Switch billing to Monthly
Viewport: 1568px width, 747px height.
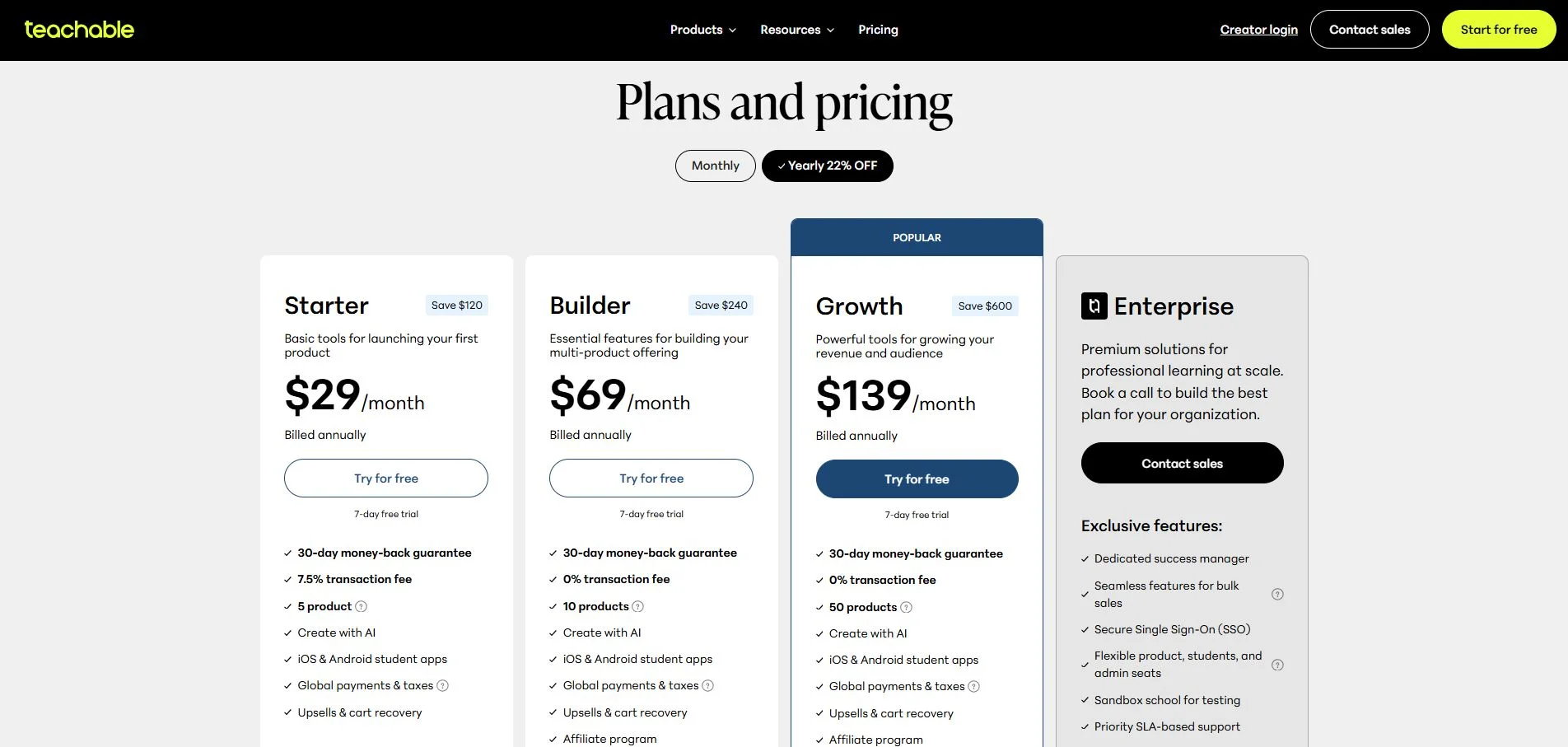(715, 166)
